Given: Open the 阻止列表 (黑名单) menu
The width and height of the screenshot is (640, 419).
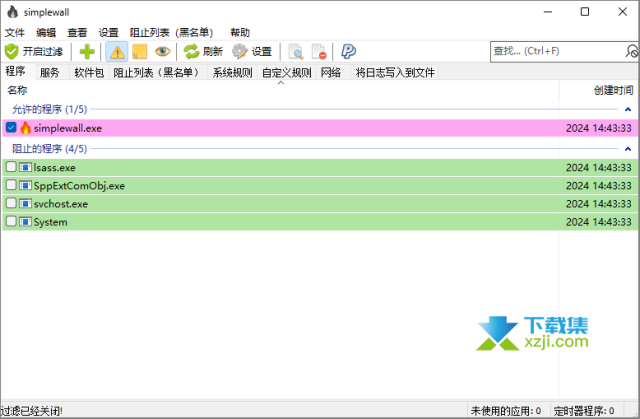Looking at the screenshot, I should [171, 32].
